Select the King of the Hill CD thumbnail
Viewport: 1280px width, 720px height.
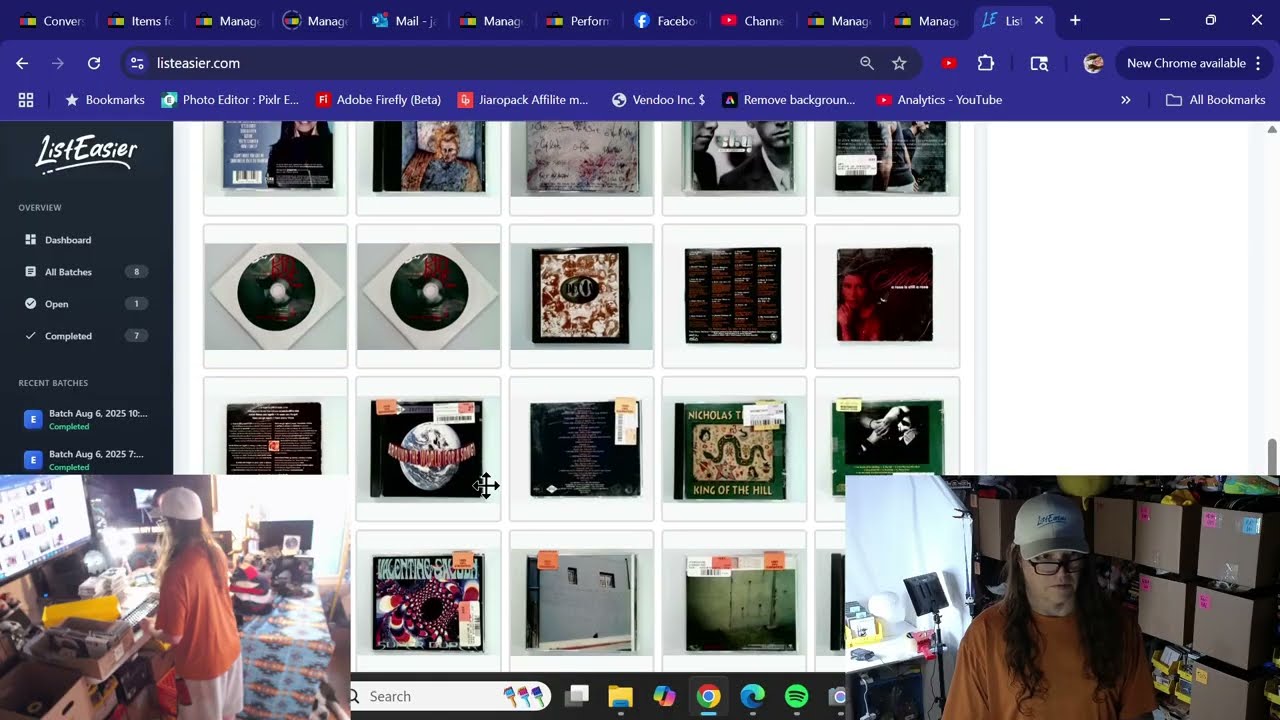[734, 449]
